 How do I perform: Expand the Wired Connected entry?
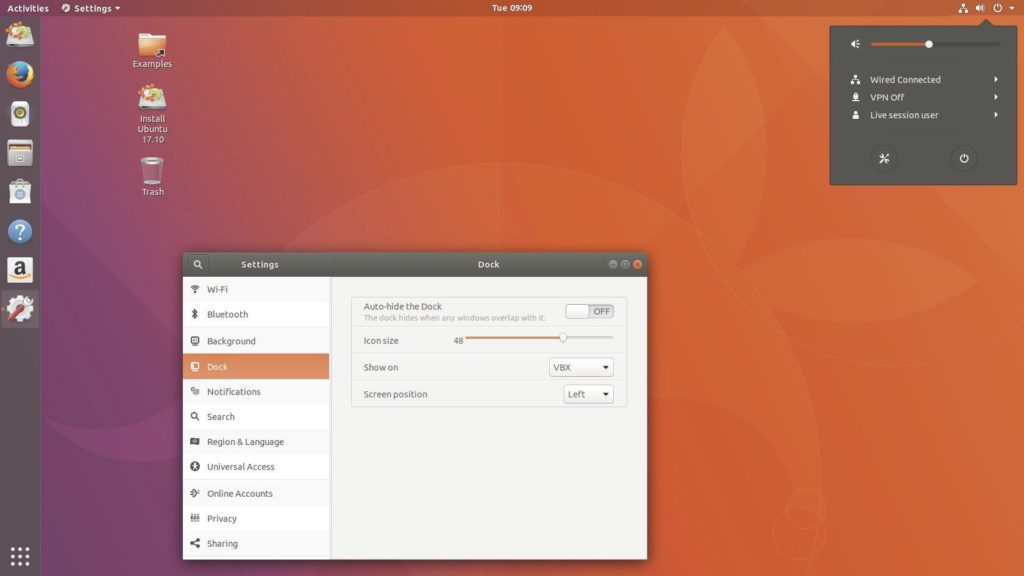[905, 79]
